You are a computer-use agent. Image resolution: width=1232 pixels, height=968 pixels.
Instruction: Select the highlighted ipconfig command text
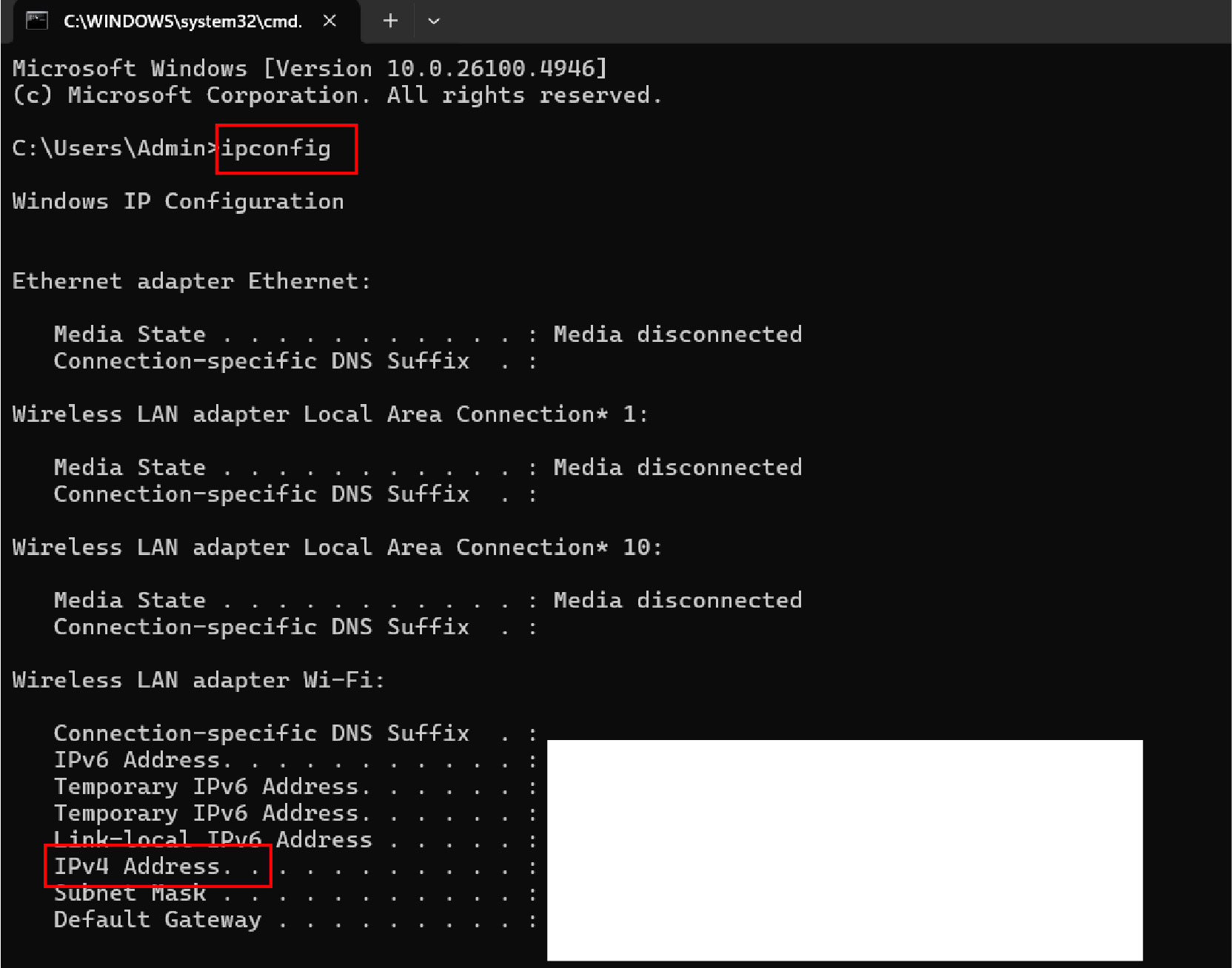pos(286,149)
